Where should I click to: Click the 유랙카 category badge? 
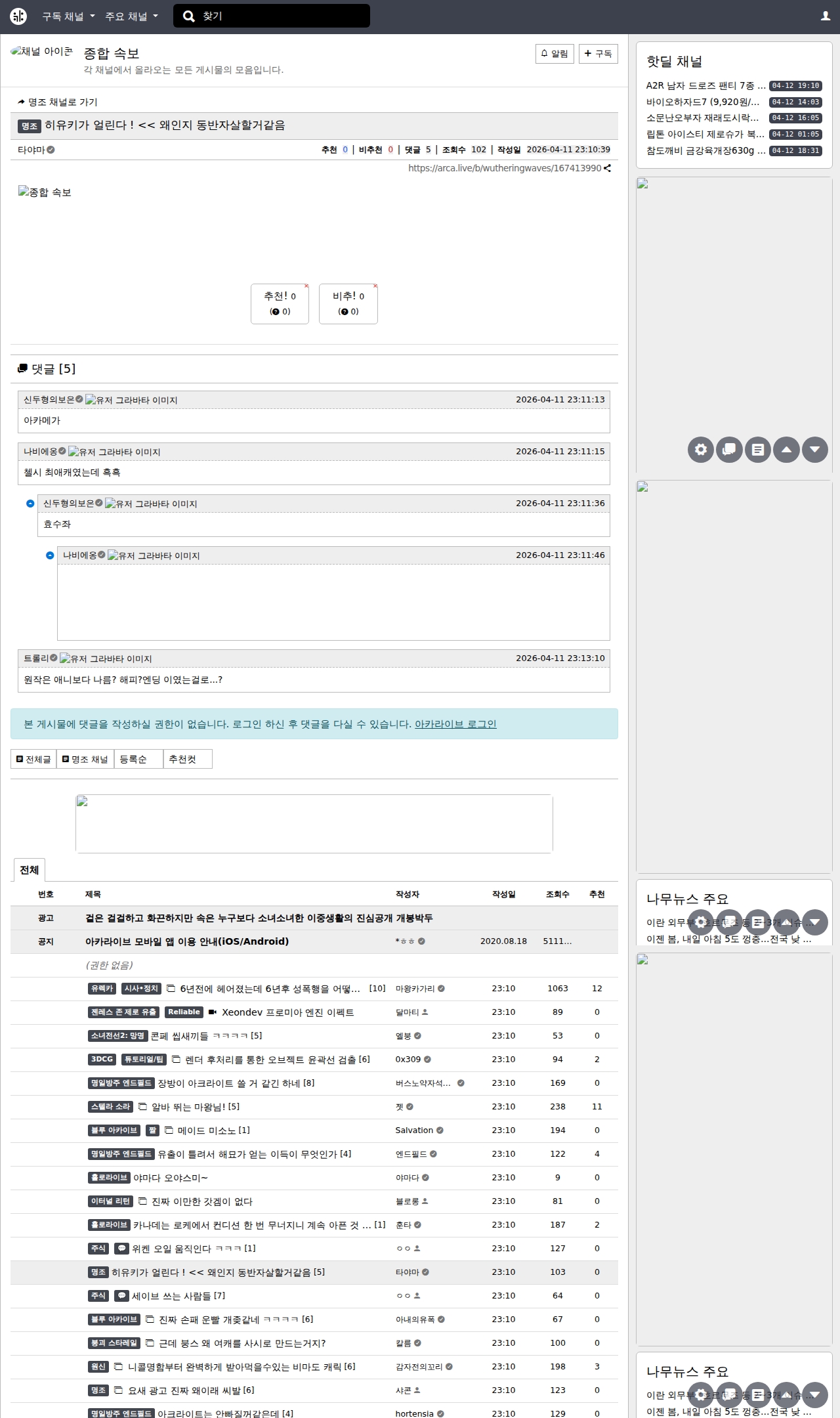point(102,989)
